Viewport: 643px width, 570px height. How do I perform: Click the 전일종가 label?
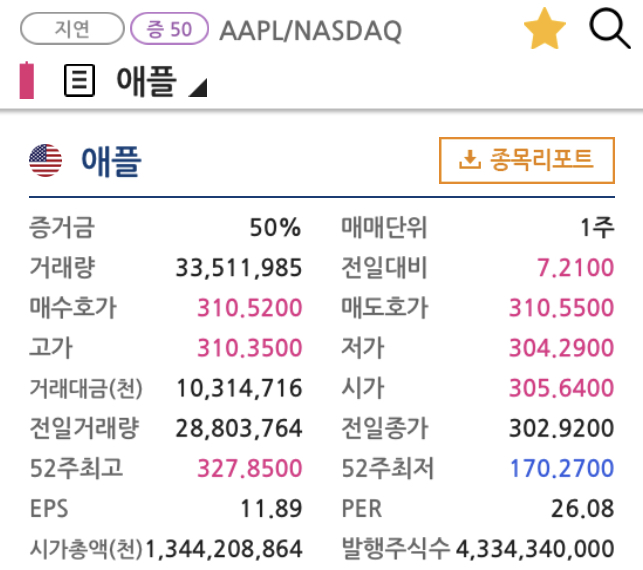click(385, 429)
